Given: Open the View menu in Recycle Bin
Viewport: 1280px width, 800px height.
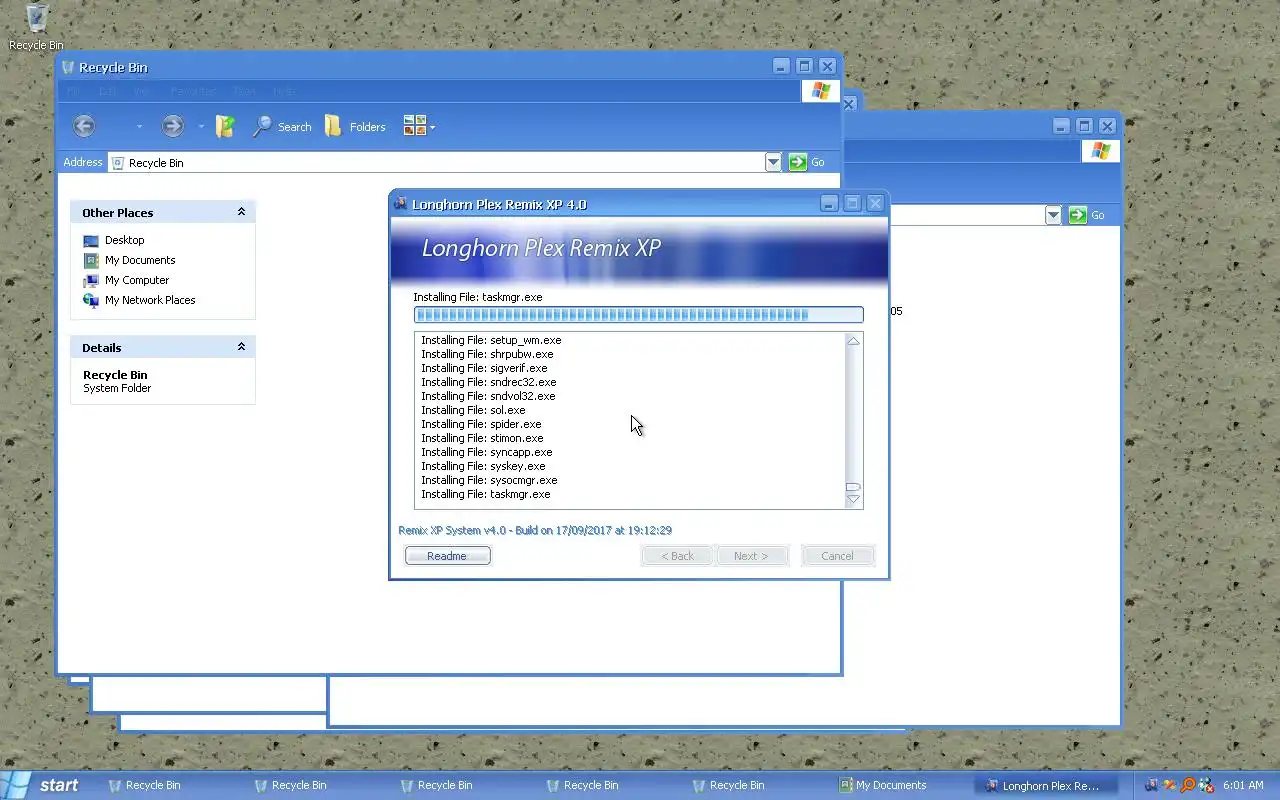Looking at the screenshot, I should pos(143,91).
